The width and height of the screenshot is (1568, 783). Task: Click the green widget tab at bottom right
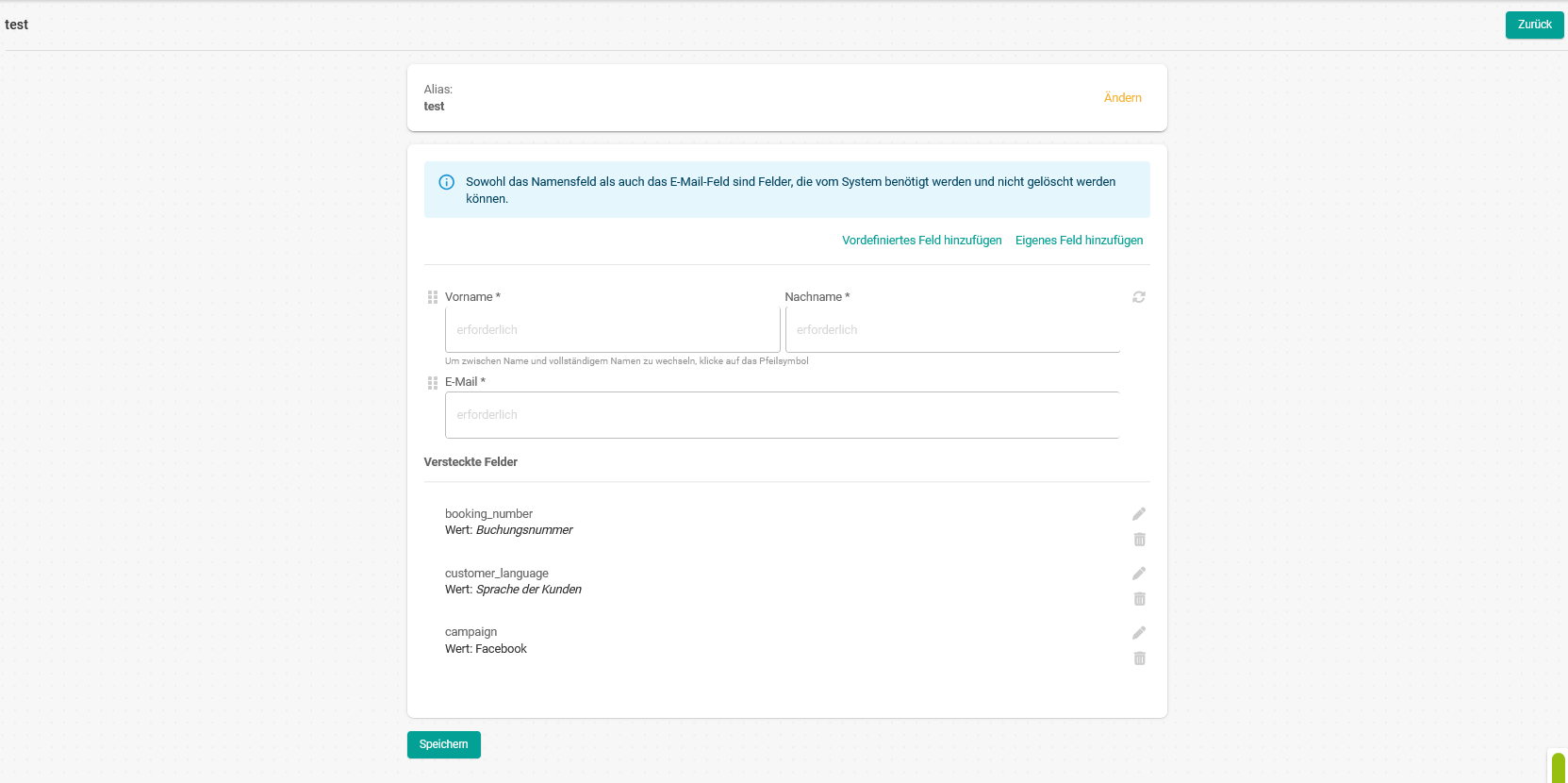(1558, 767)
